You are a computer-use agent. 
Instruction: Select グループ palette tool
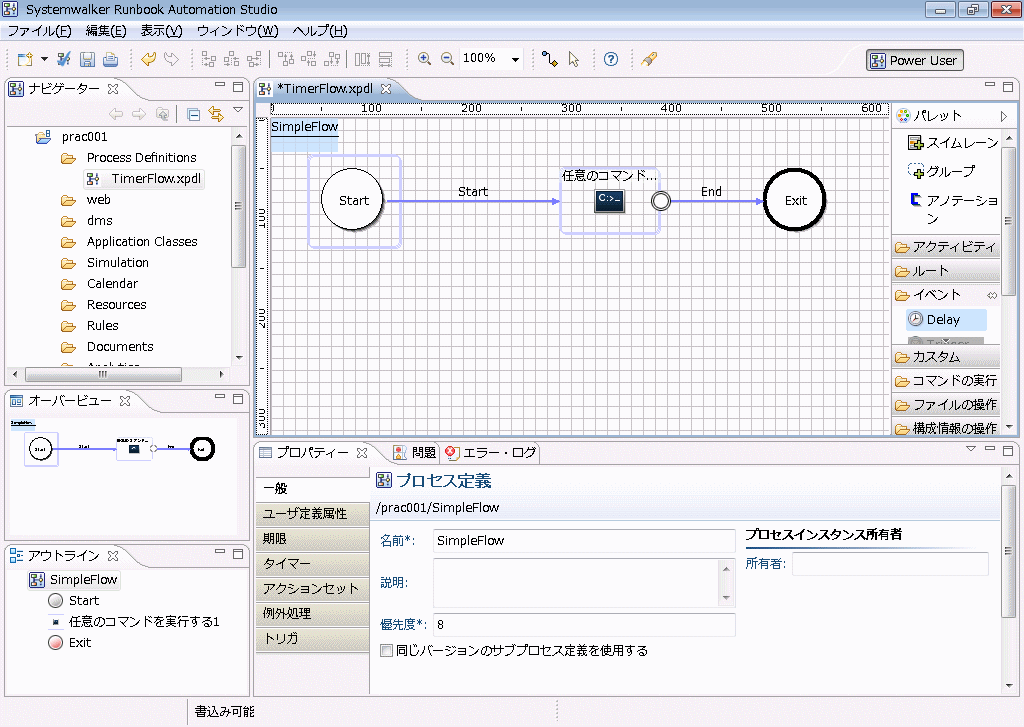coord(941,171)
